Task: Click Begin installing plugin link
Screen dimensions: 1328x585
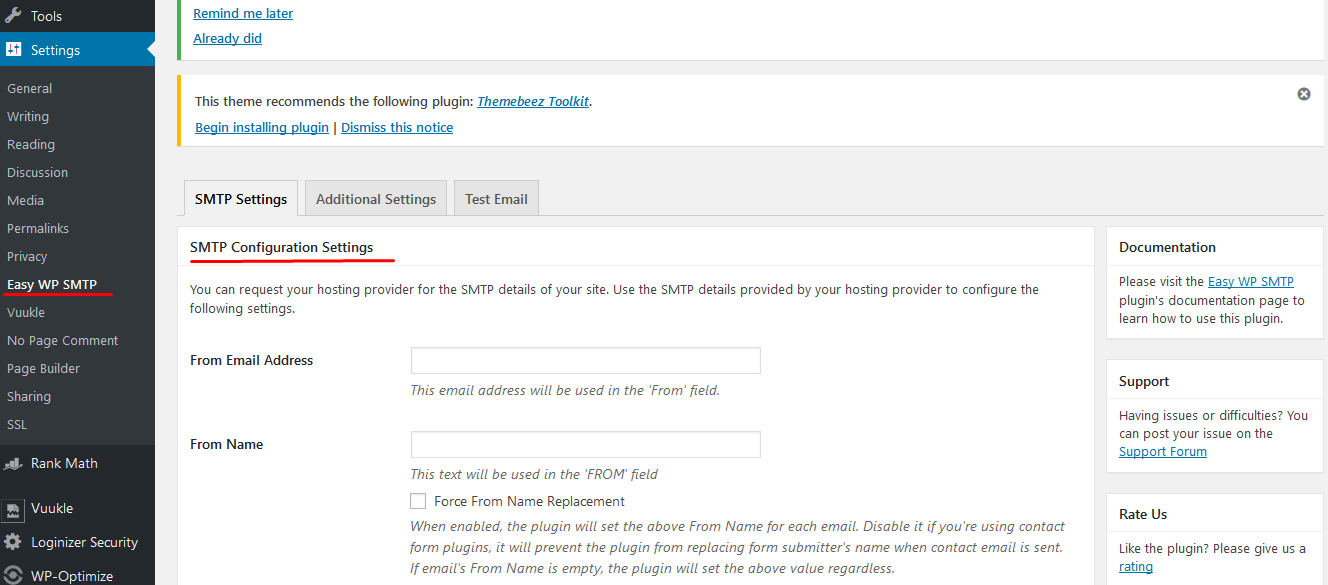Action: 262,128
